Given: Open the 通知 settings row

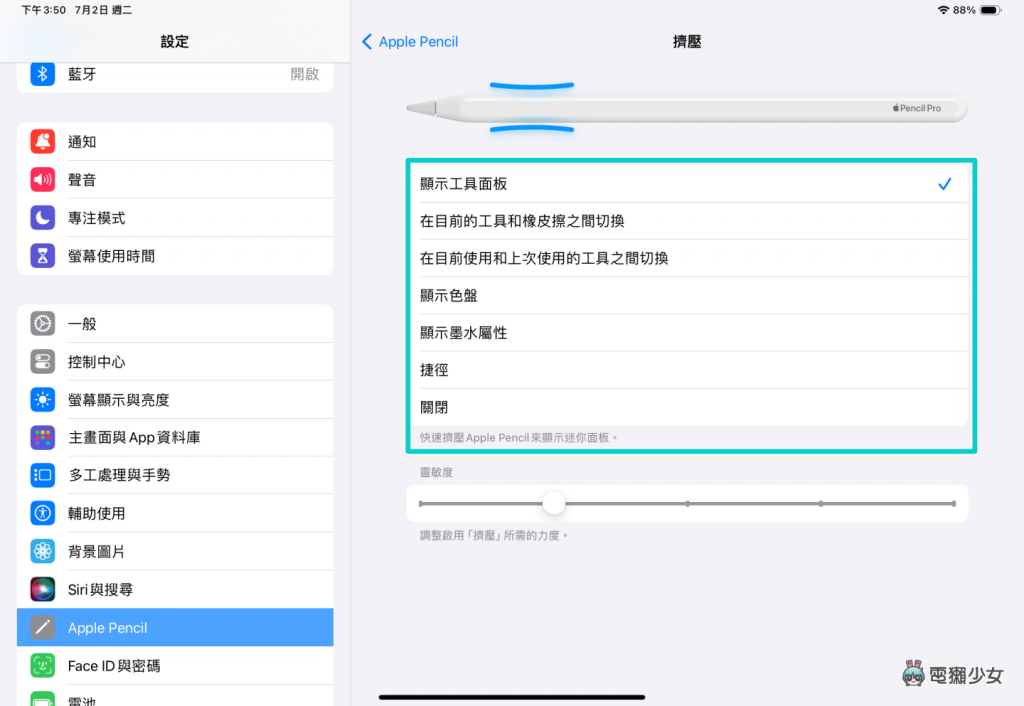Looking at the screenshot, I should (175, 142).
